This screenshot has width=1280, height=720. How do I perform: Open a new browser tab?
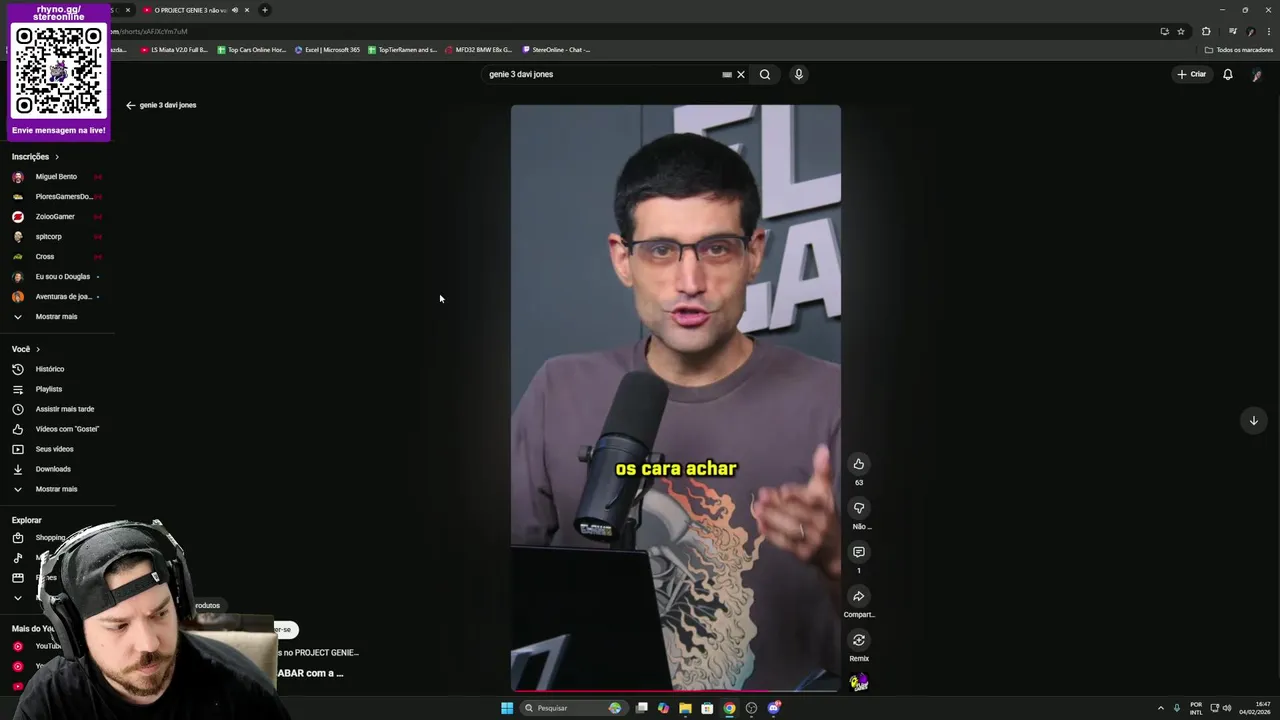coord(265,10)
